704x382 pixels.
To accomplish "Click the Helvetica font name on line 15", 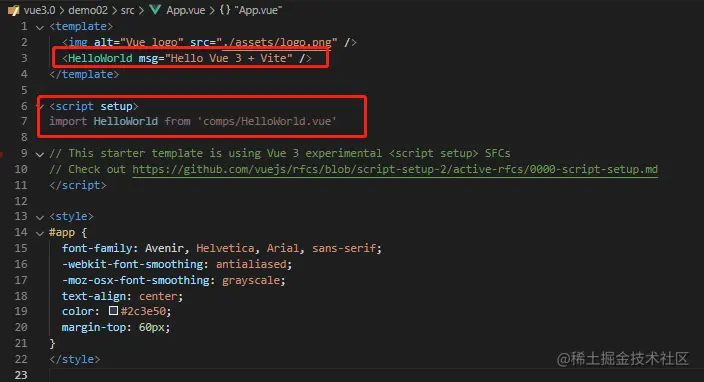I will click(x=225, y=248).
